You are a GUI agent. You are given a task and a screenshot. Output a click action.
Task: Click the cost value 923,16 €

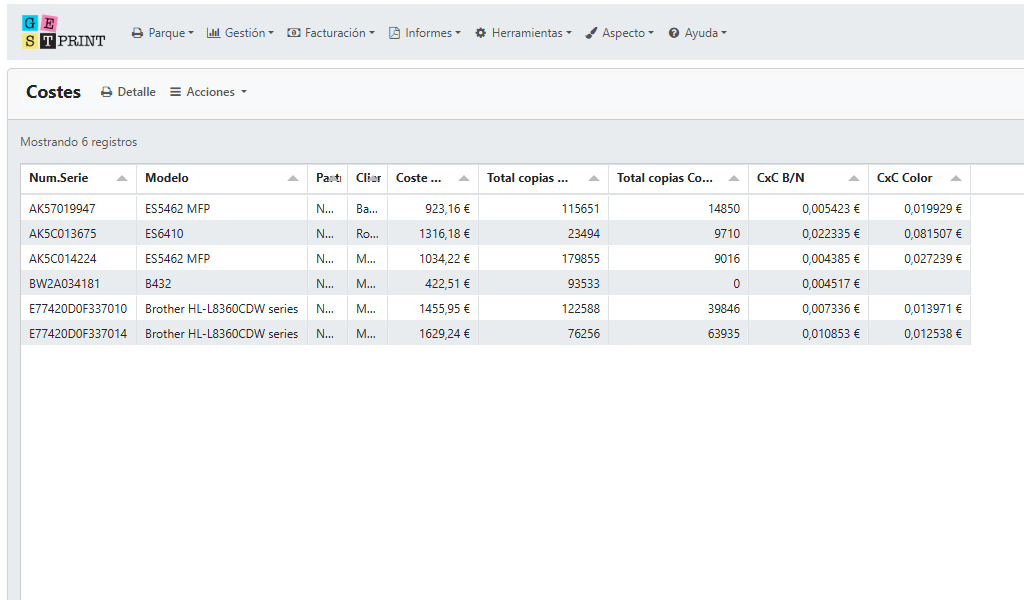tap(447, 209)
